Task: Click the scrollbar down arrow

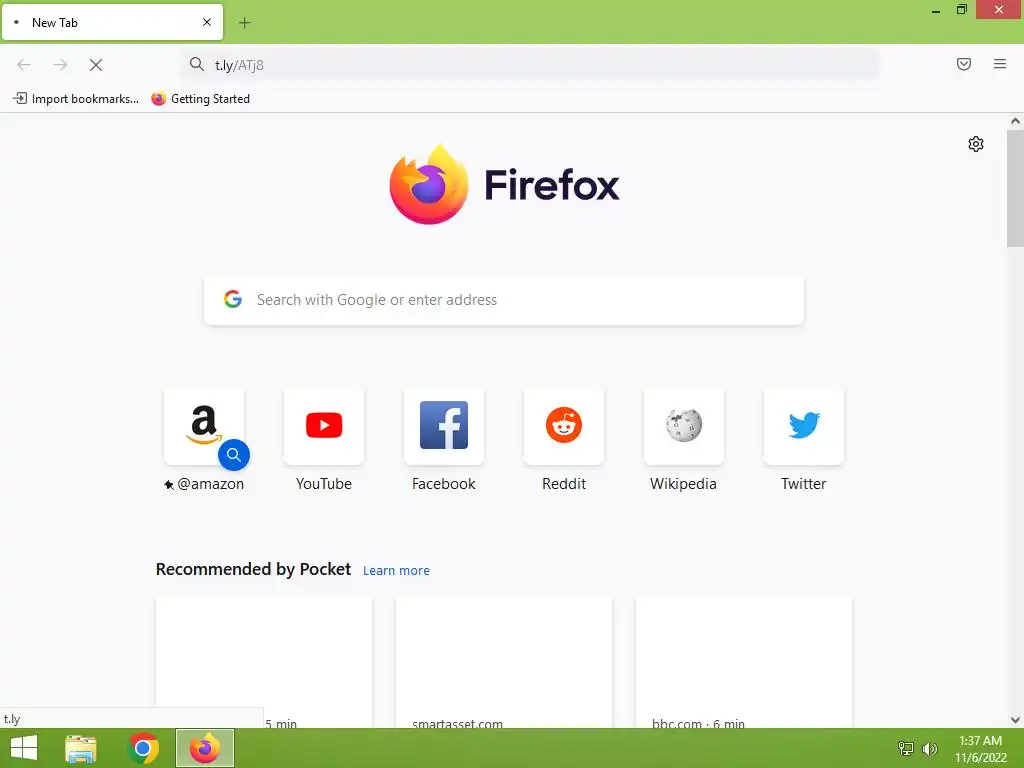Action: pyautogui.click(x=1015, y=720)
